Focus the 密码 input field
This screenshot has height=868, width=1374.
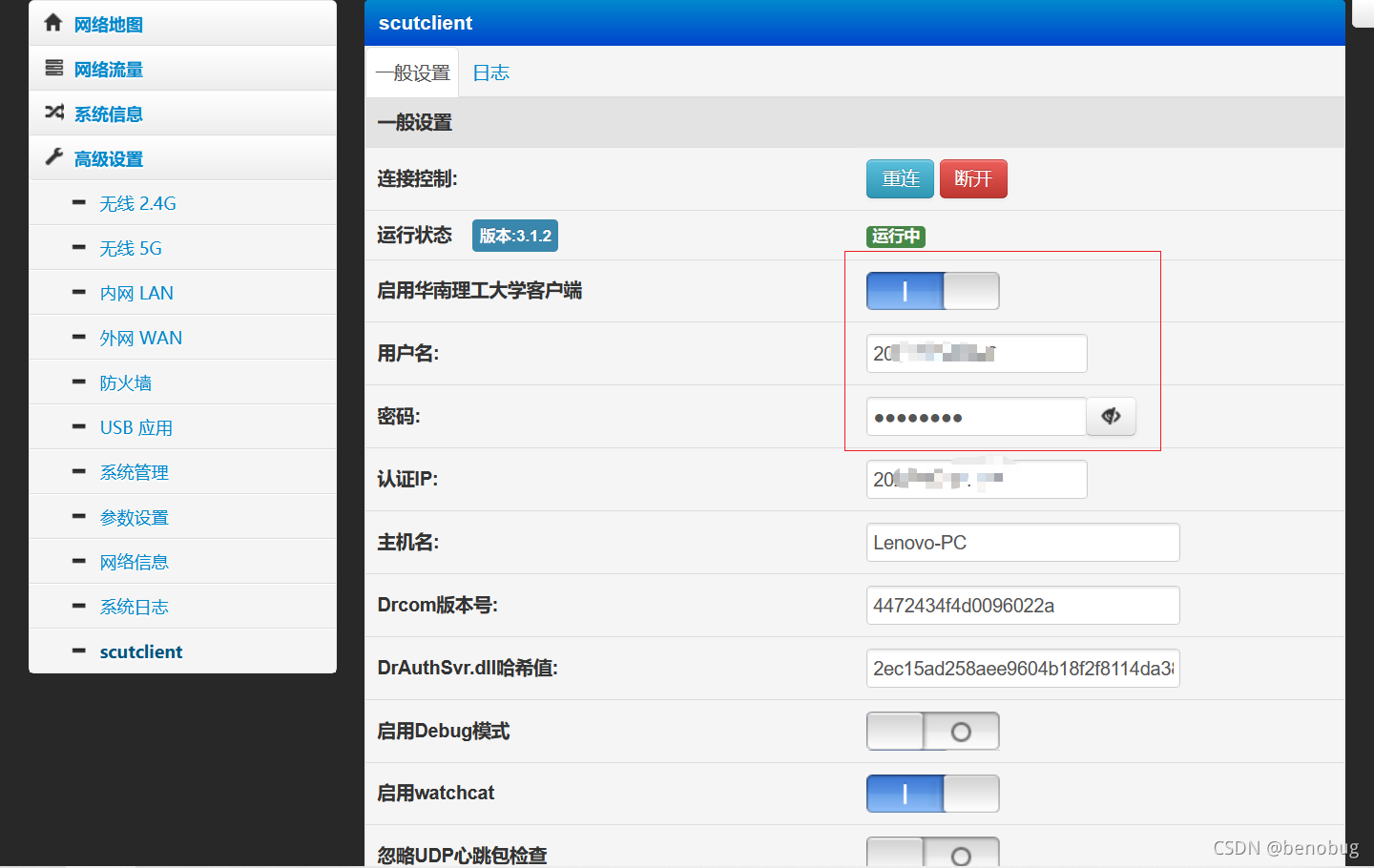976,416
